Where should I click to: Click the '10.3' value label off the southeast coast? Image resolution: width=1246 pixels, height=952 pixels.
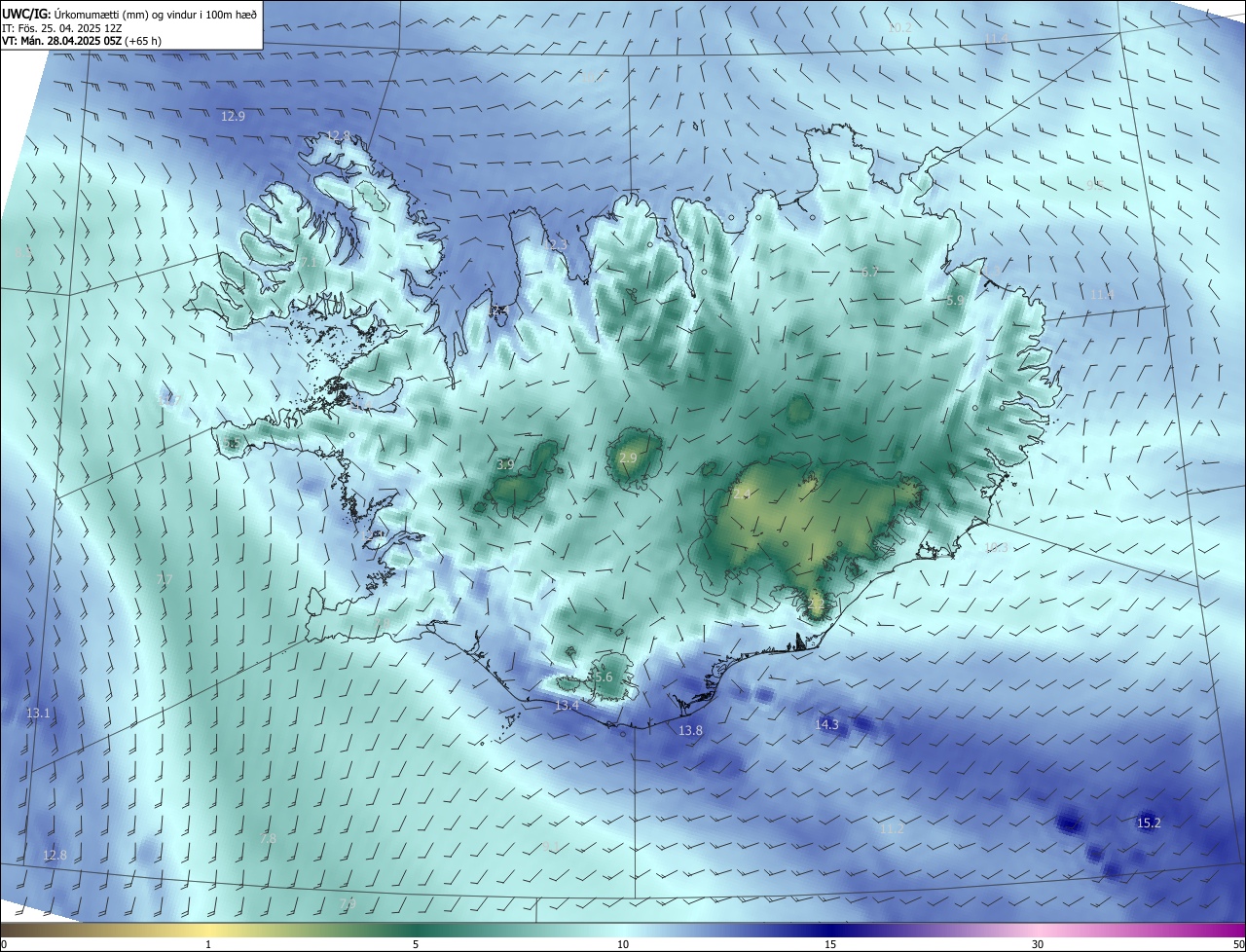[x=996, y=547]
